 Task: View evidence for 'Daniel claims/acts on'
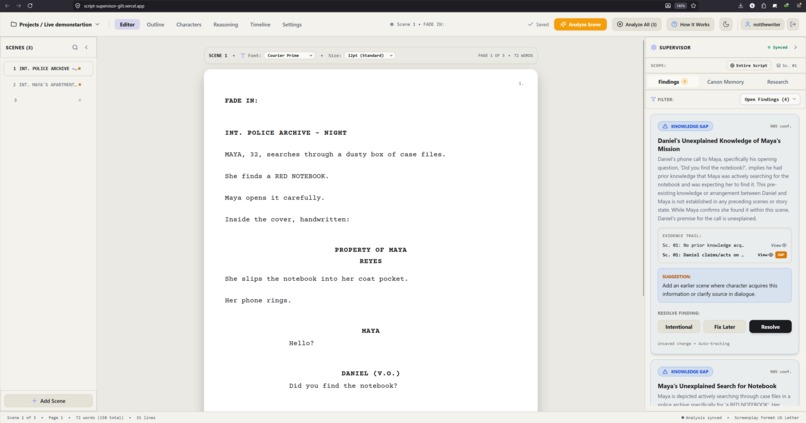(765, 254)
